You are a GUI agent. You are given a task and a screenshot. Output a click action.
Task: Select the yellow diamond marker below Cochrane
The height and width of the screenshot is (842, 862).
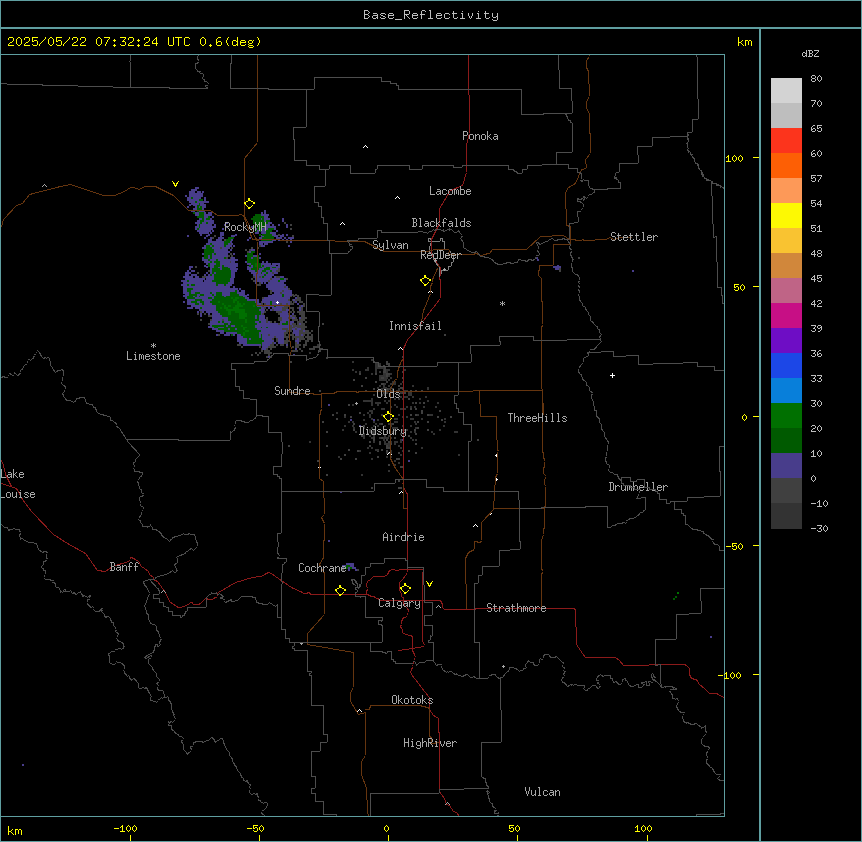pos(340,590)
